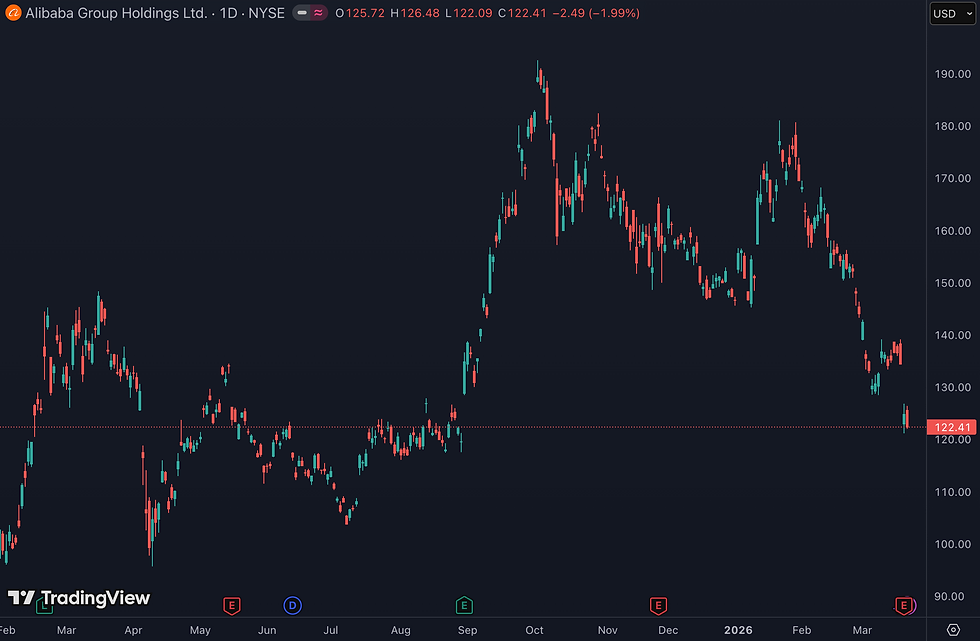Click the Jun label on the time axis

(267, 630)
